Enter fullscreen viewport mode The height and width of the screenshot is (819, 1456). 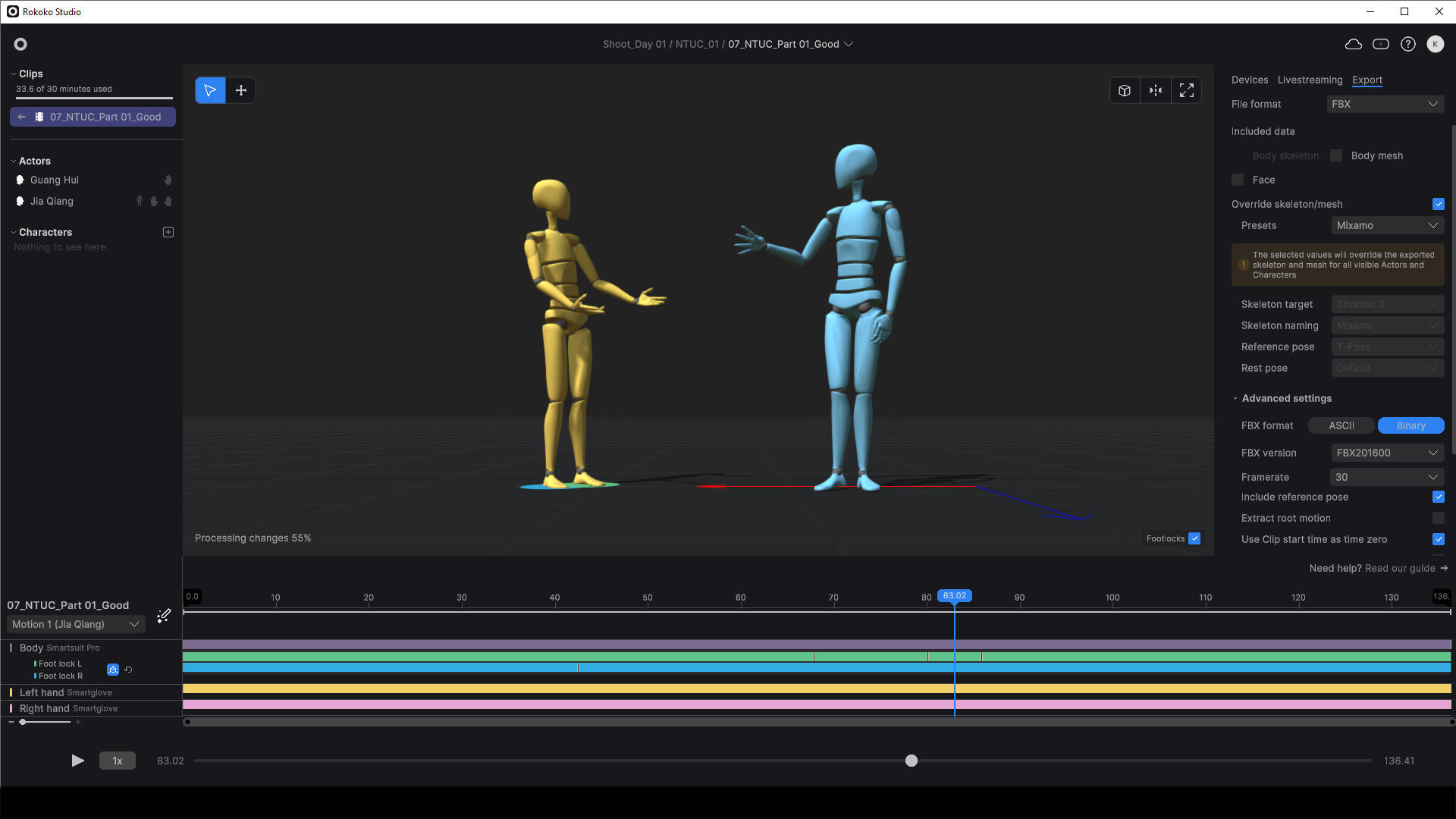click(1187, 90)
